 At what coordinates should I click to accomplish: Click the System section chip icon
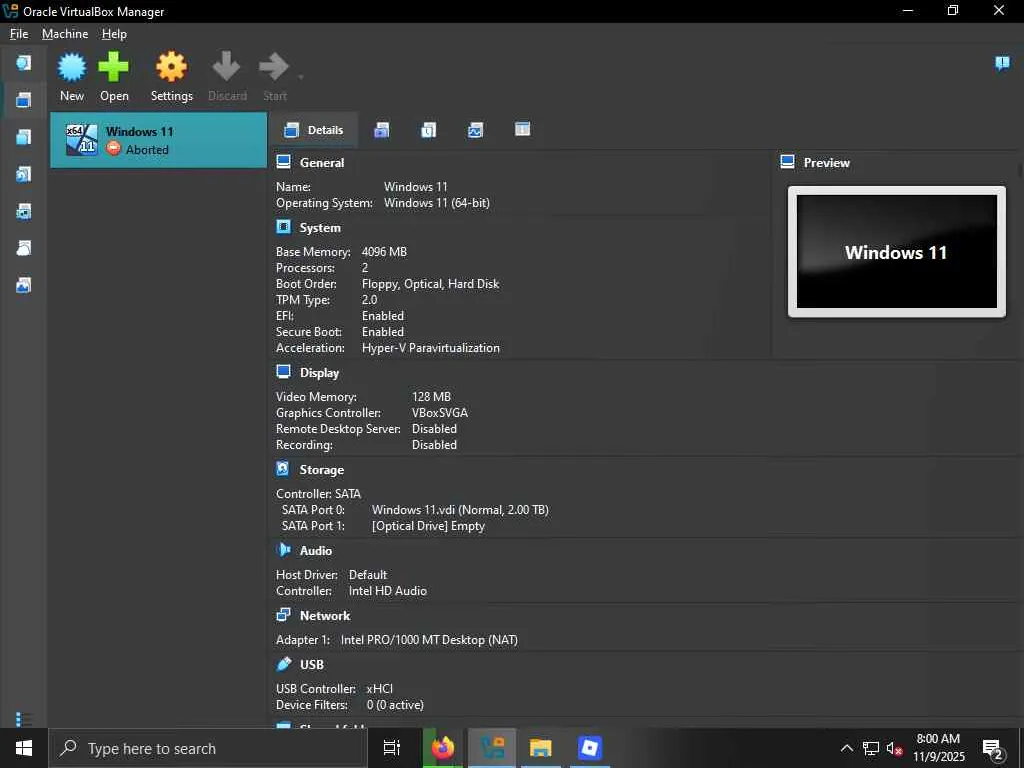[x=283, y=227]
